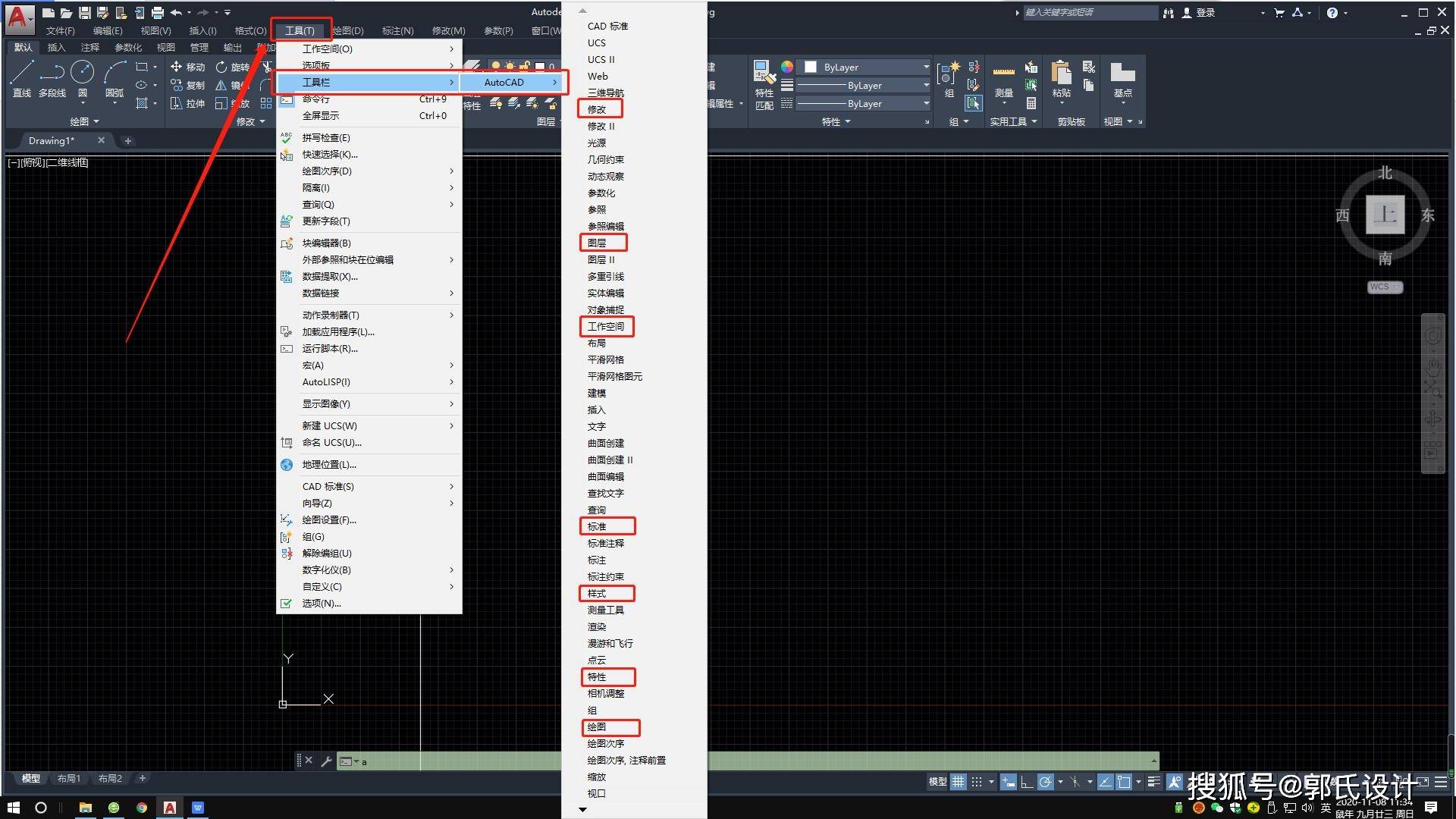
Task: Toggle 工作空间 toolbar visibility
Action: (x=607, y=326)
